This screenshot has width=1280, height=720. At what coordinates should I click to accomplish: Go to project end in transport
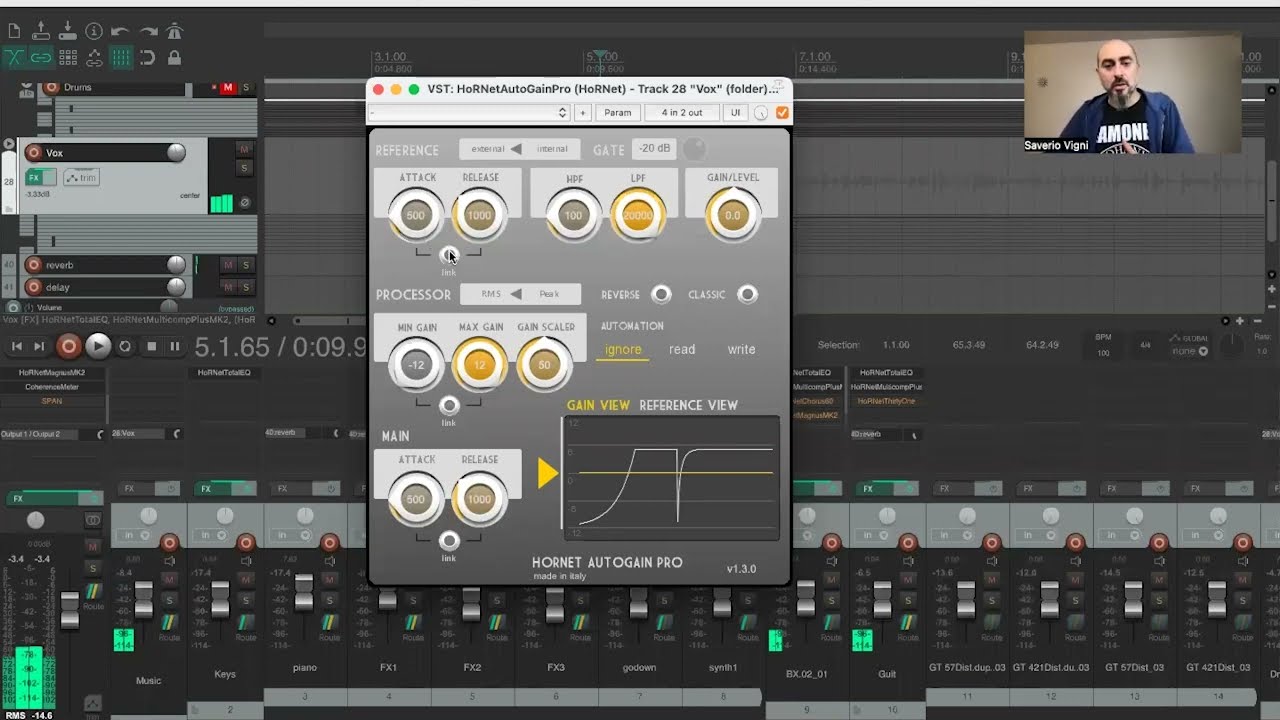[x=39, y=347]
